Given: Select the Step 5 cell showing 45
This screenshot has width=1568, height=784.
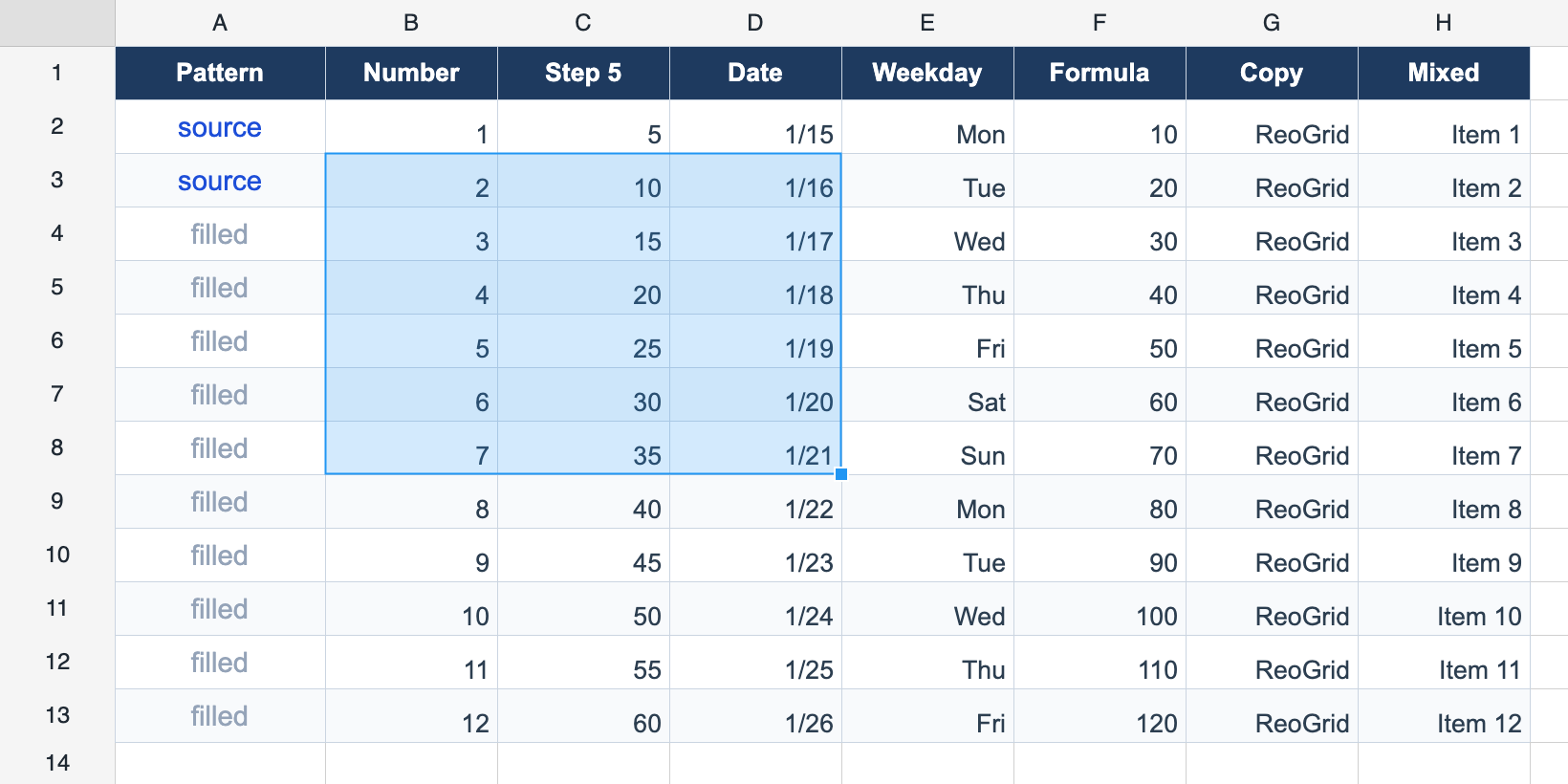Looking at the screenshot, I should click(x=583, y=555).
